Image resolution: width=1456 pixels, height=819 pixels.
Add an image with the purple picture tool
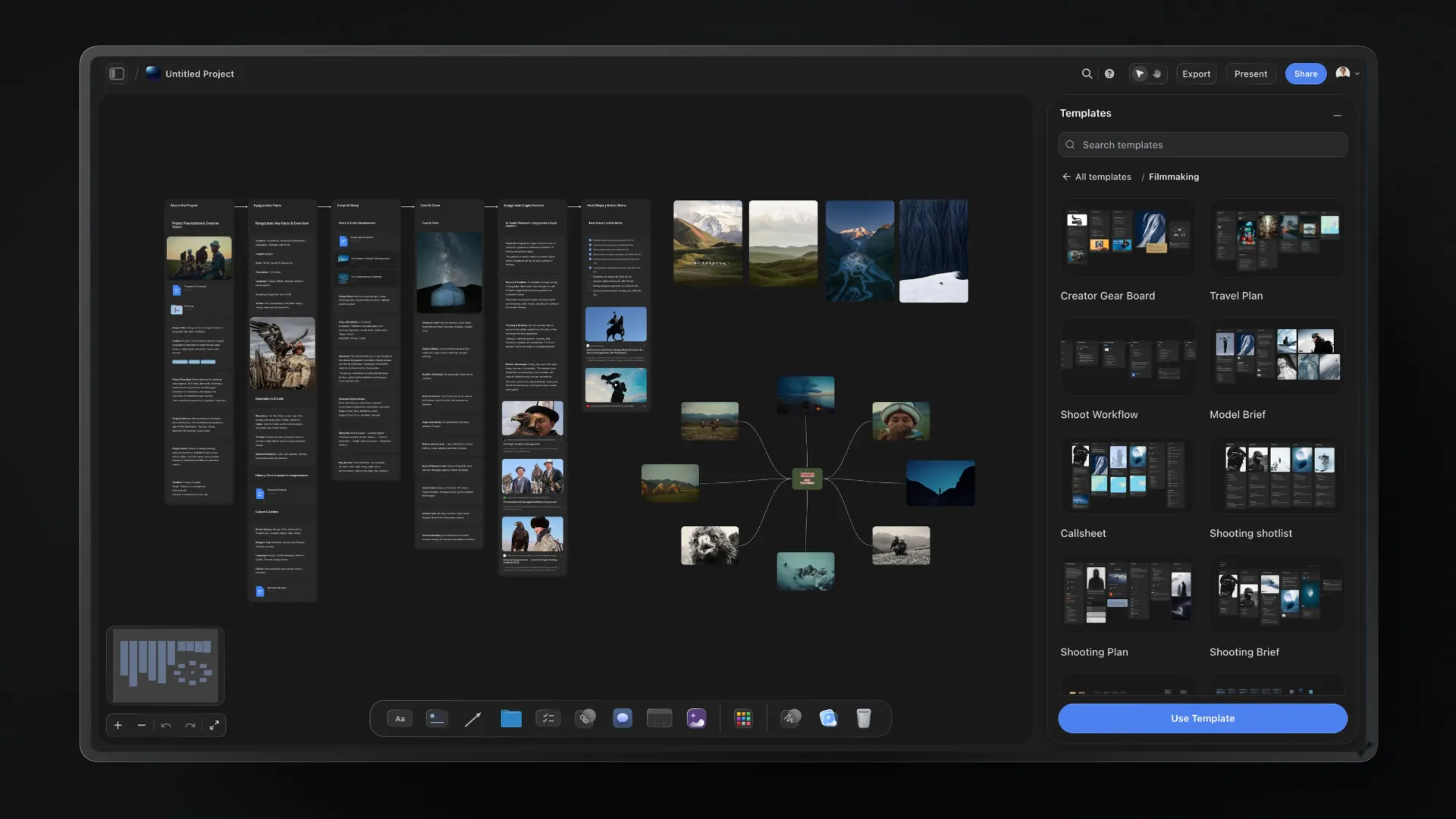pos(696,718)
